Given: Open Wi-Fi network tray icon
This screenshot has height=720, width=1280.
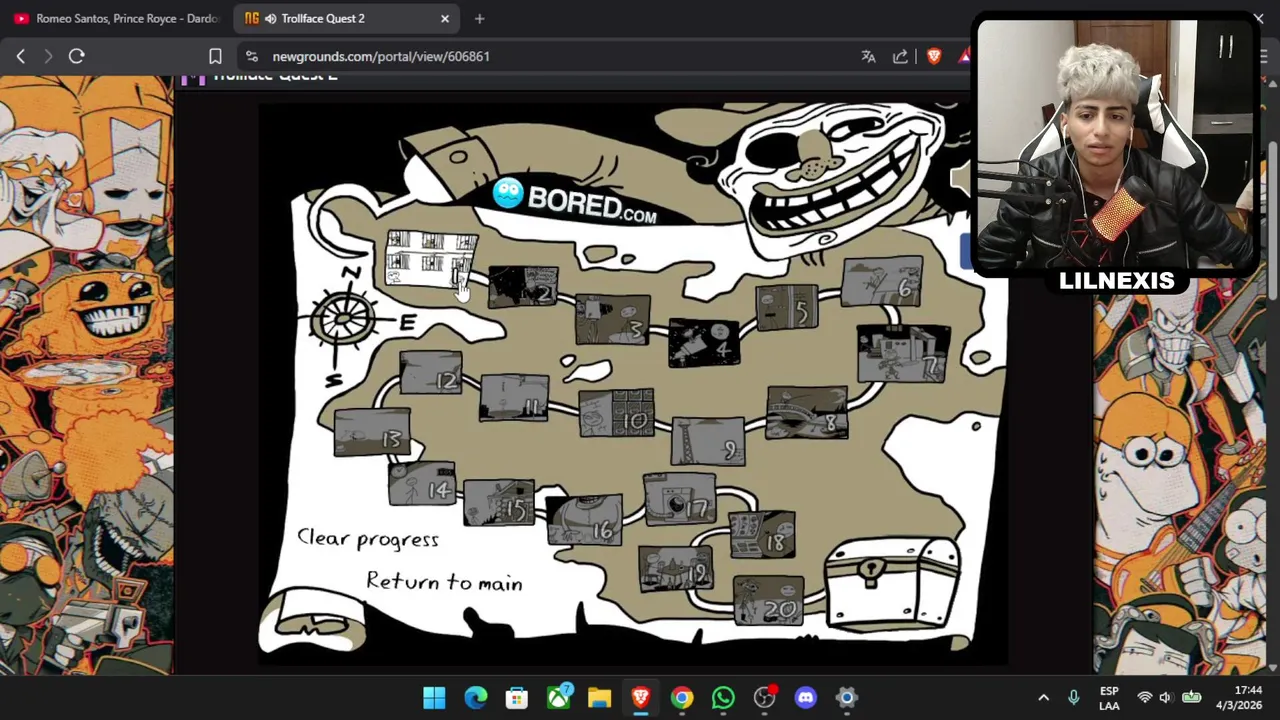Looking at the screenshot, I should tap(1144, 697).
